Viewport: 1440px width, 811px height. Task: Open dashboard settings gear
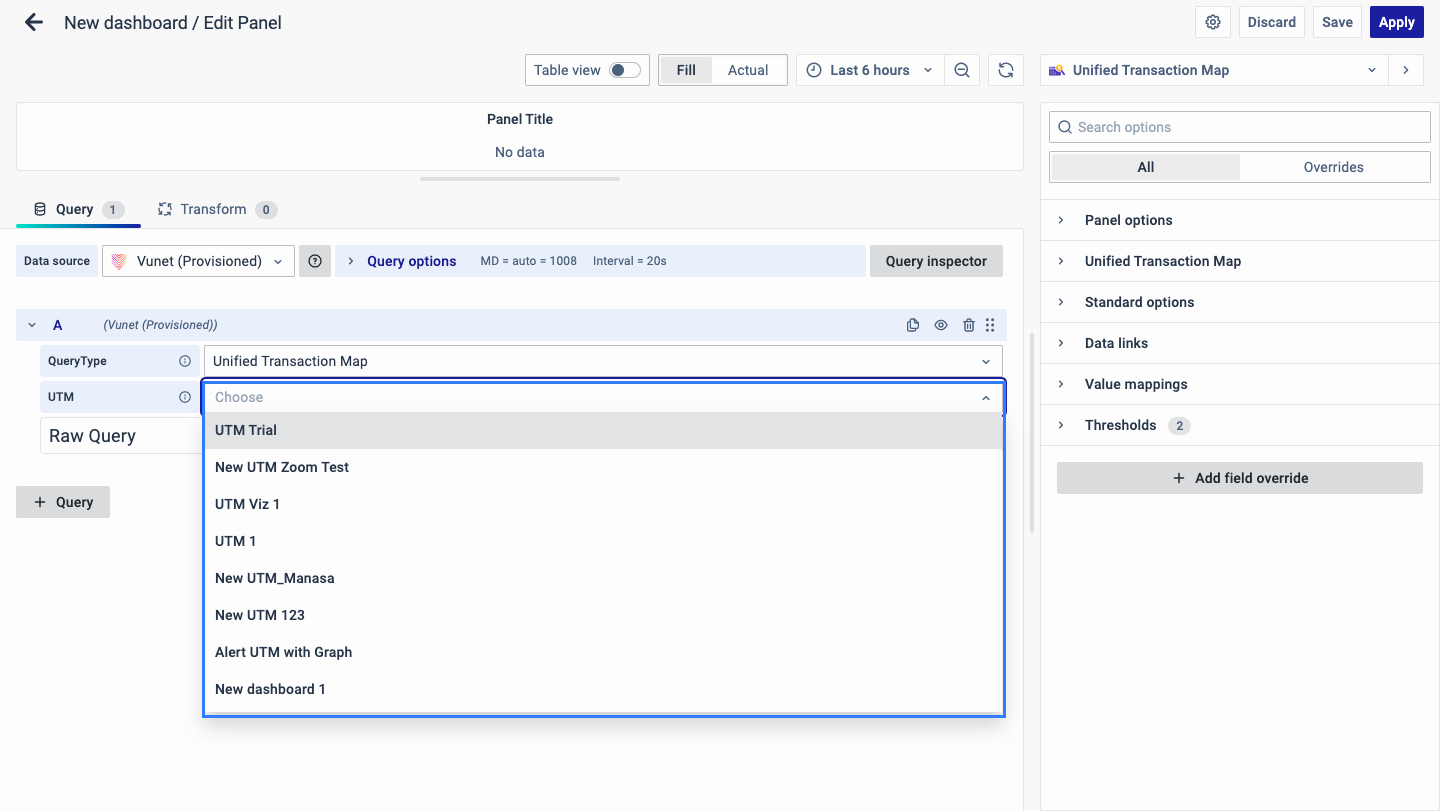1212,21
